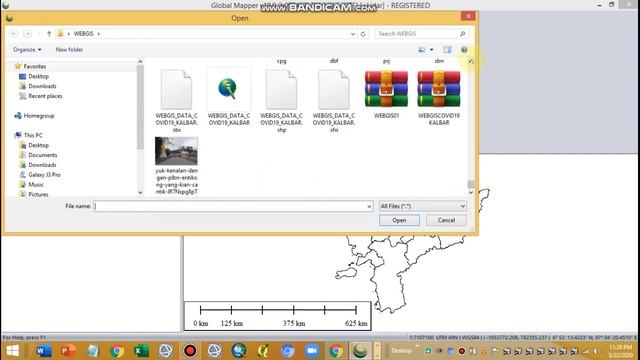This screenshot has width=640, height=360.
Task: Select the WEBGIS01 WinRAR archive
Action: pos(386,89)
